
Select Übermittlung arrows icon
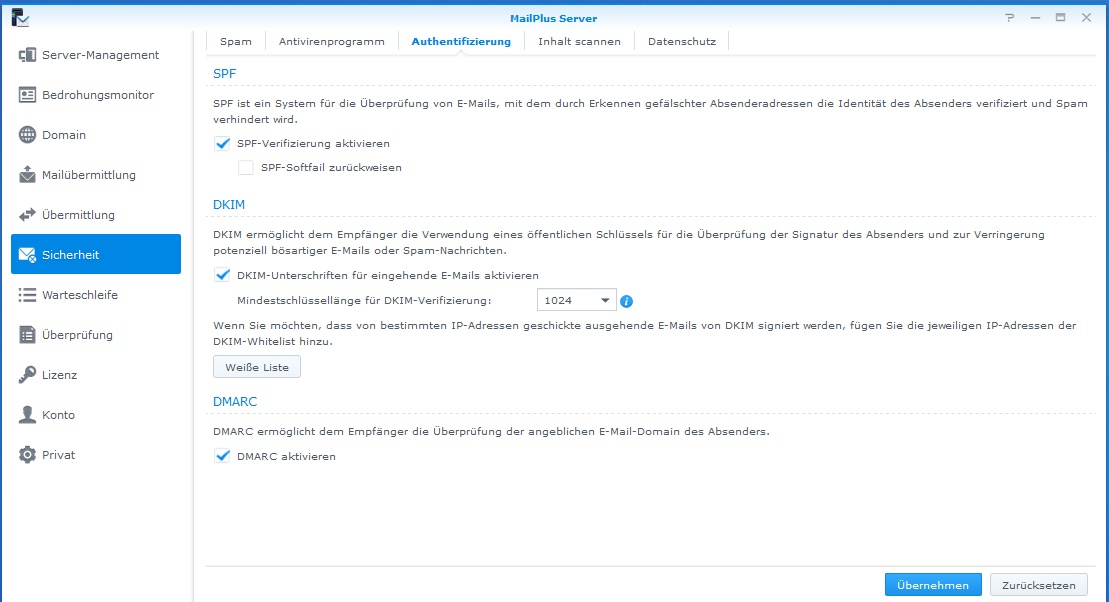[27, 215]
